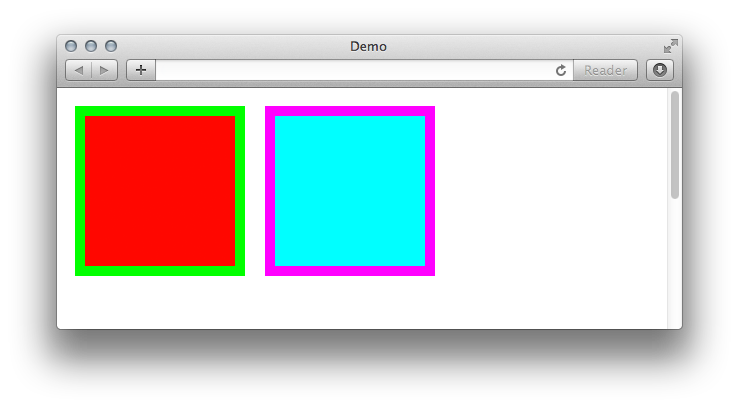Click the Reader button

tap(605, 70)
